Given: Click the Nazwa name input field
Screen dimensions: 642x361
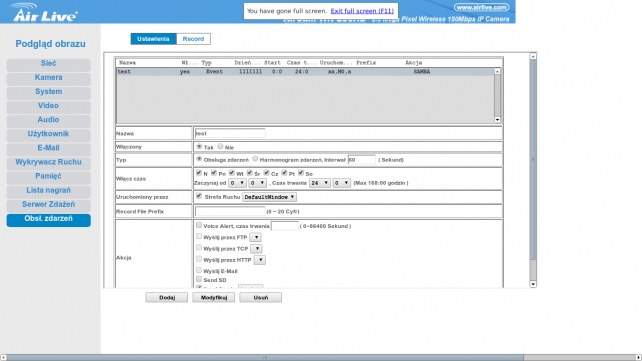Looking at the screenshot, I should point(230,133).
